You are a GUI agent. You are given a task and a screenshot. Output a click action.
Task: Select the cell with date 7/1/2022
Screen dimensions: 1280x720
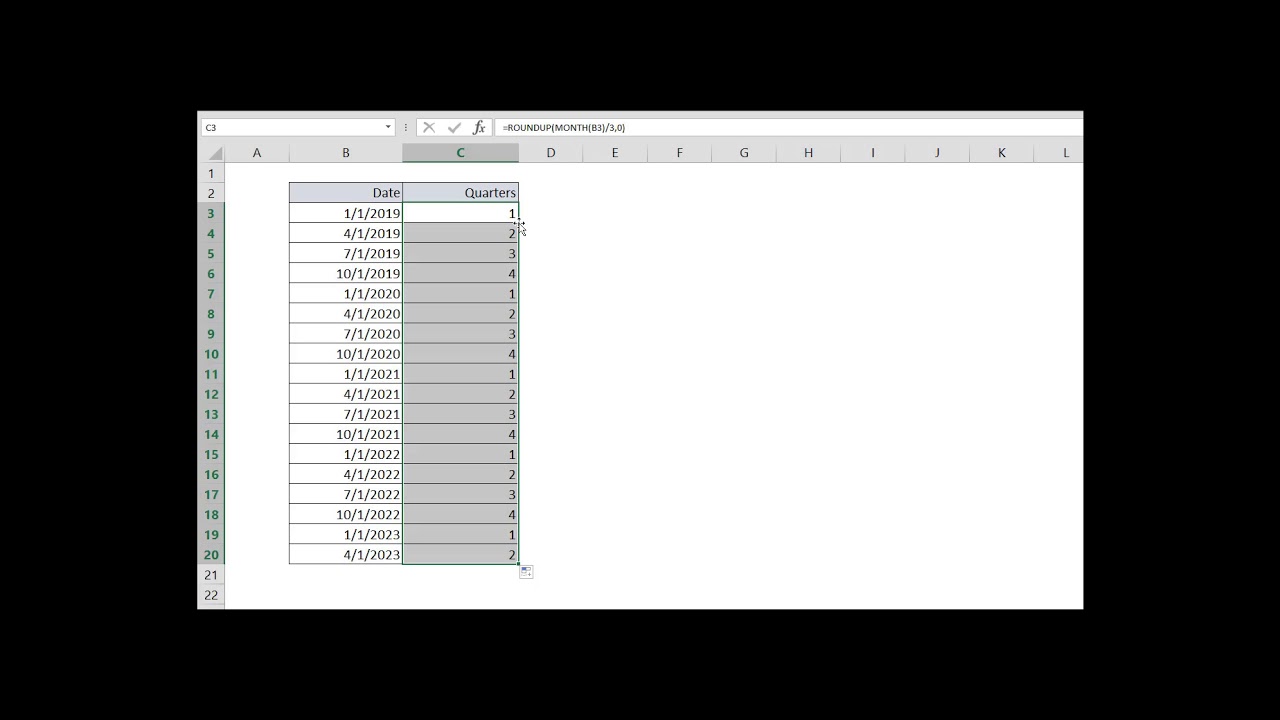tap(346, 495)
